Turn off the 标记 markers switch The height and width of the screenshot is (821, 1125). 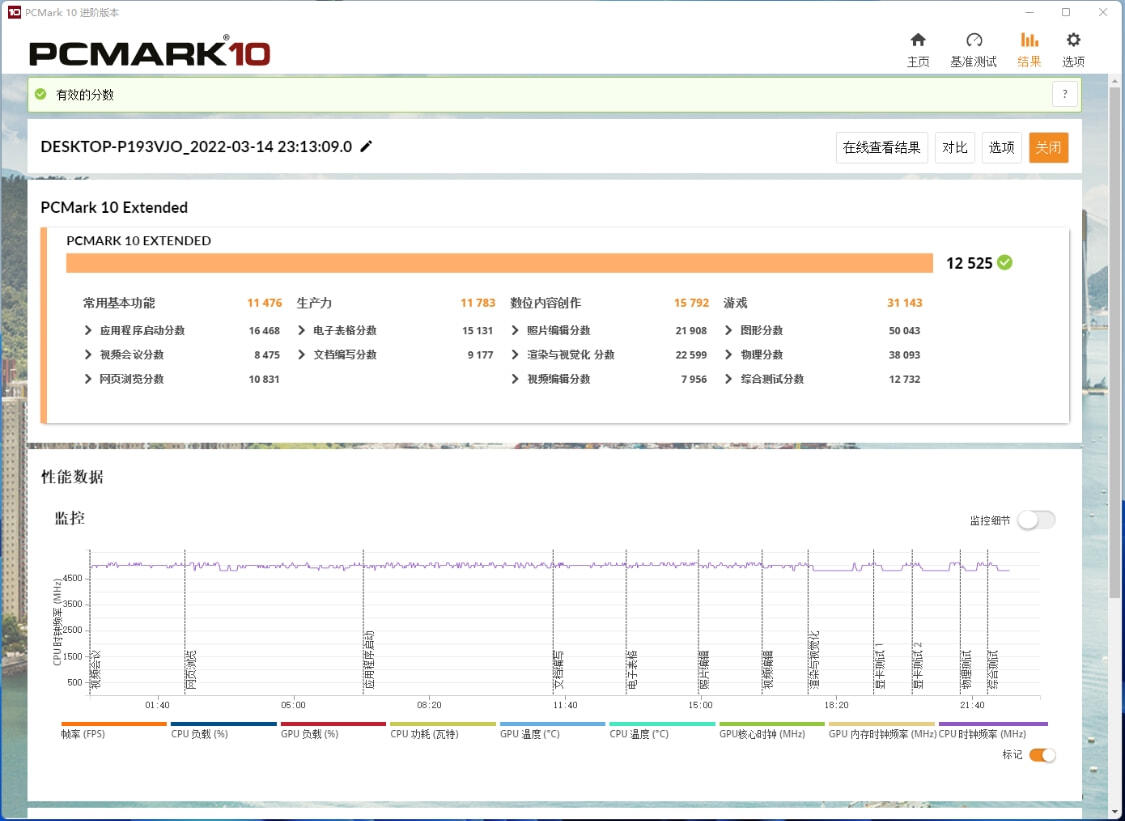[1042, 755]
